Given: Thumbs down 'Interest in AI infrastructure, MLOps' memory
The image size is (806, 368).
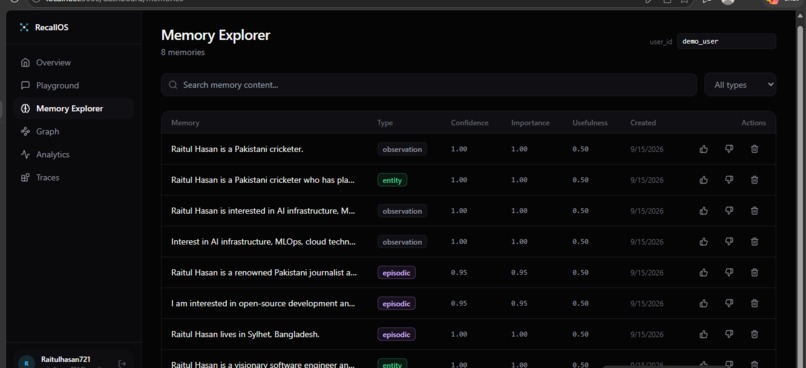Looking at the screenshot, I should tap(729, 242).
